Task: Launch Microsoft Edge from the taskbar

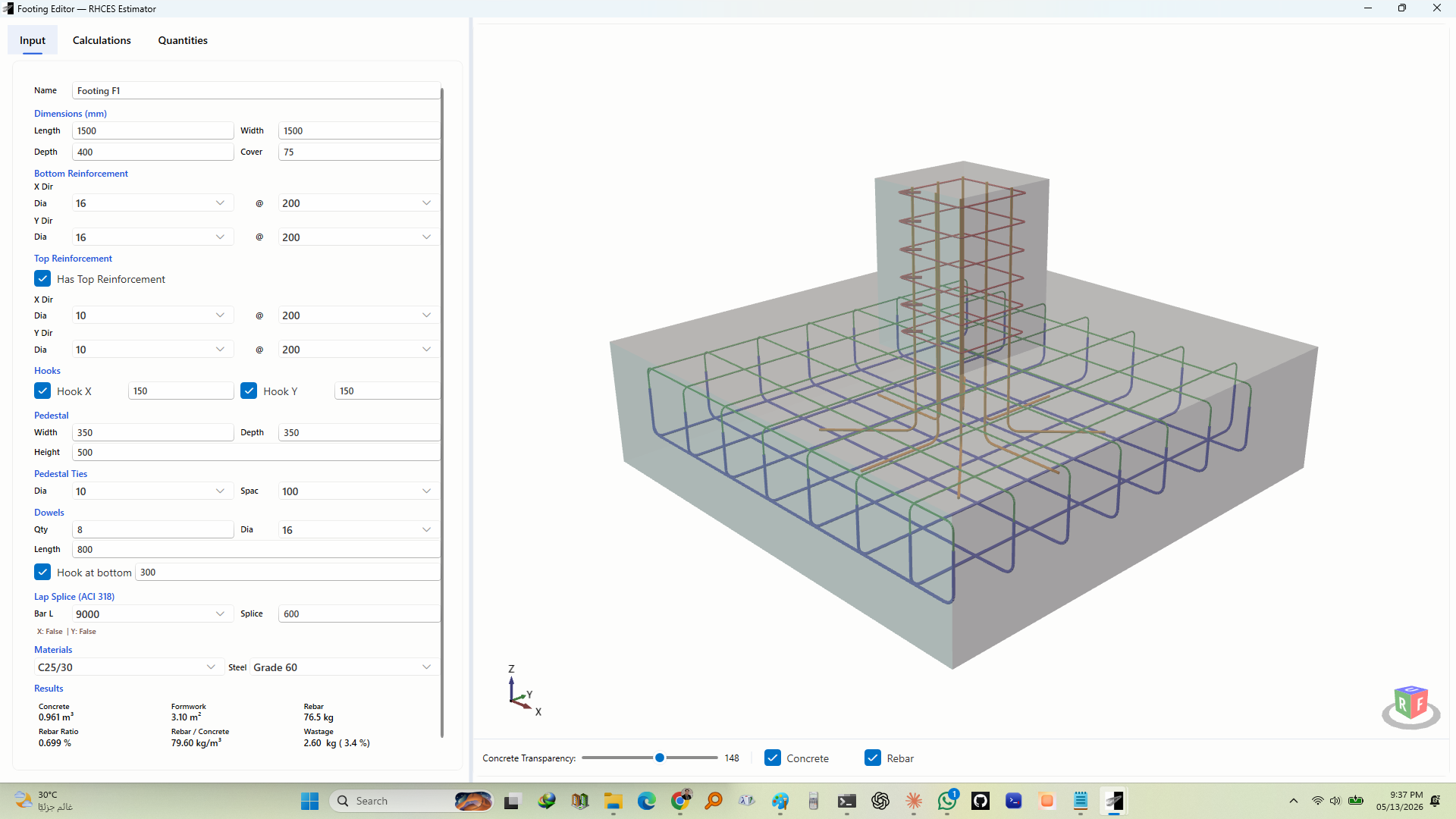Action: tap(646, 801)
